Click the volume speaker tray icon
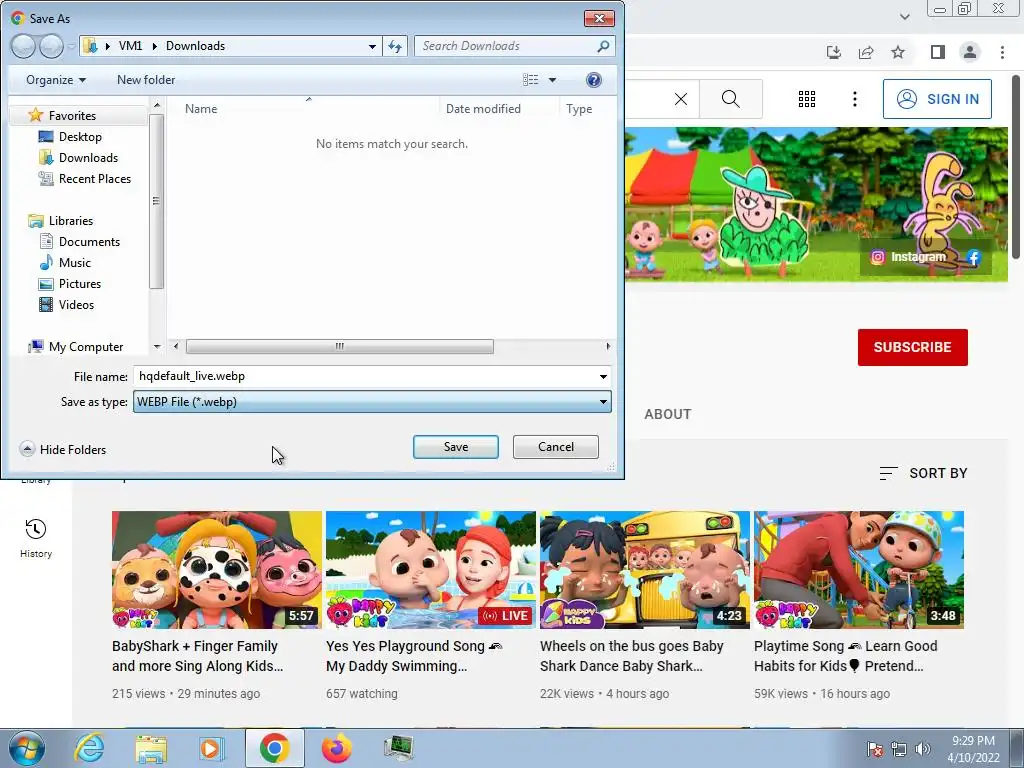The width and height of the screenshot is (1024, 768). pyautogui.click(x=923, y=749)
